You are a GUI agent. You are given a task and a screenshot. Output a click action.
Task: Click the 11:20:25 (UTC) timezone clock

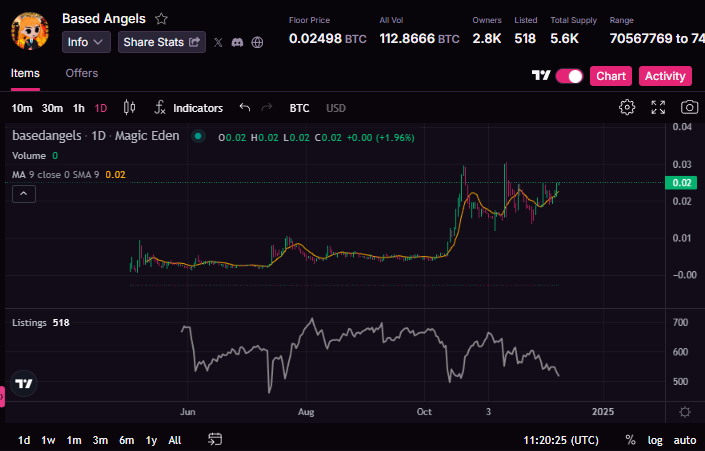click(x=561, y=440)
